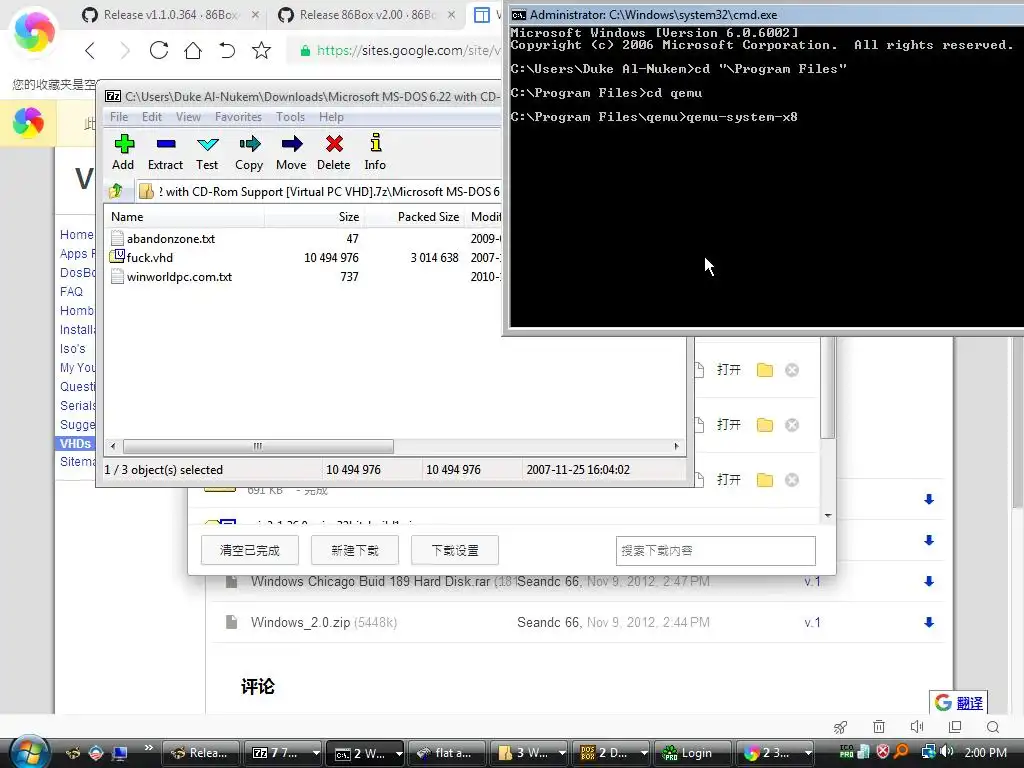Image resolution: width=1024 pixels, height=768 pixels.
Task: Click the magnifier zoom icon in browser status bar
Action: pyautogui.click(x=993, y=727)
